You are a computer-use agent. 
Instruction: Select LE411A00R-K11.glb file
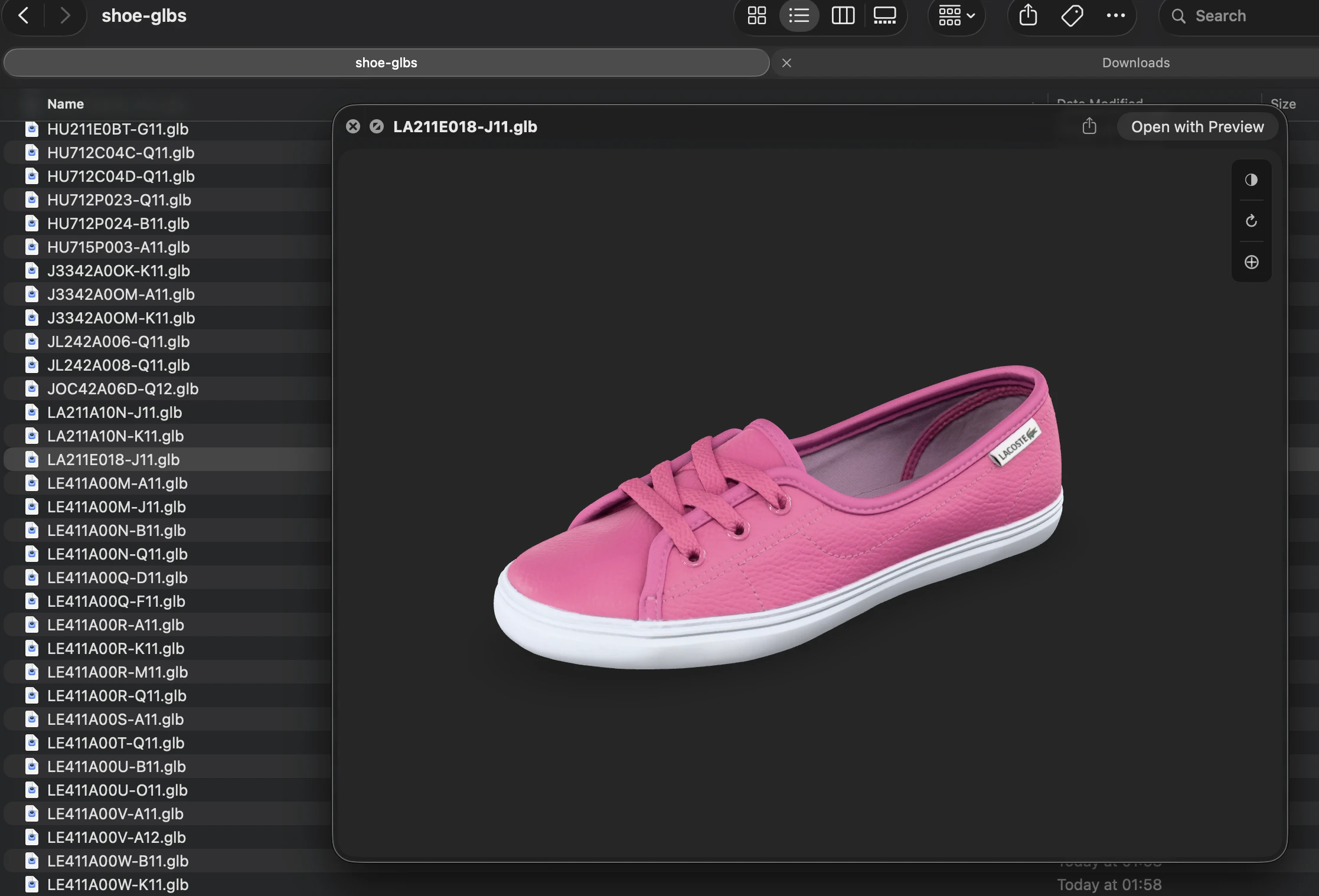[115, 648]
